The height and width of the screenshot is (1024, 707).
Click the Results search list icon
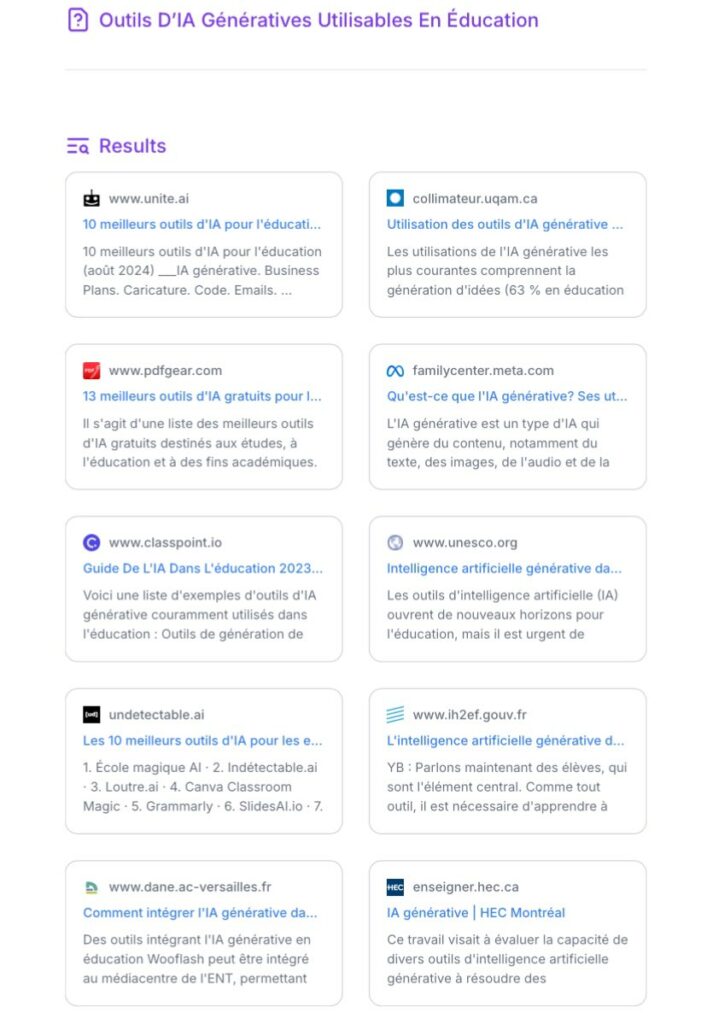(x=77, y=146)
